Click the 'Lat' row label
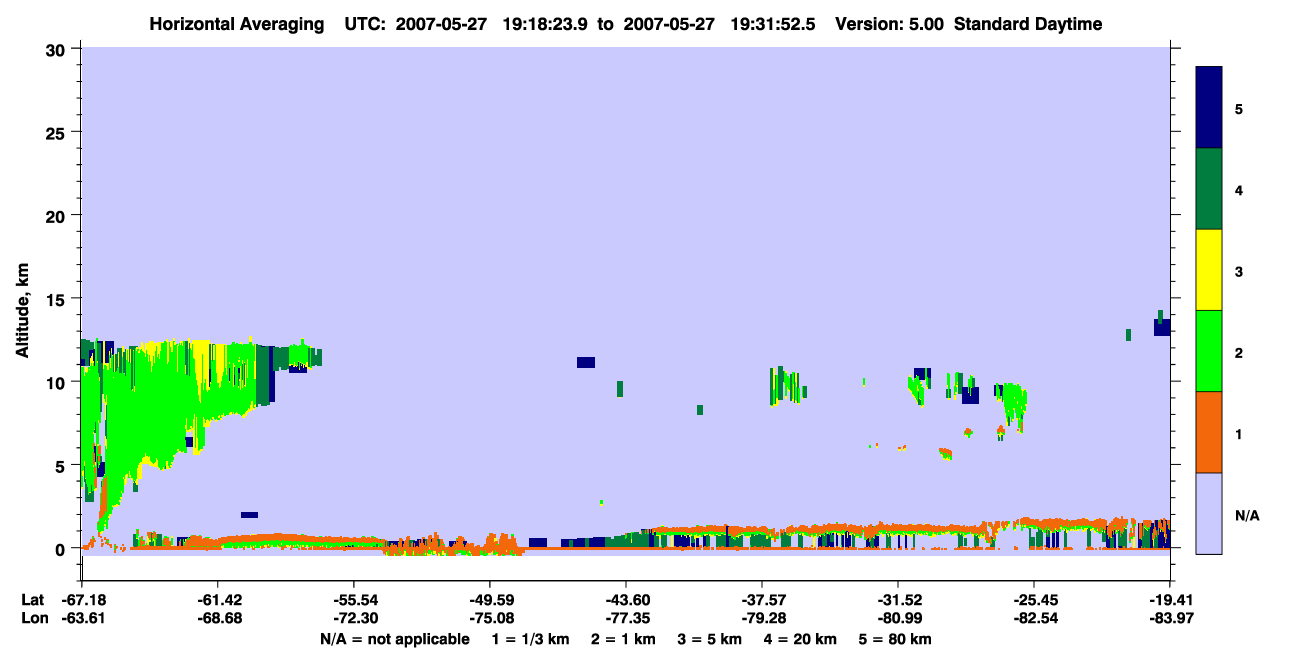This screenshot has width=1300, height=667. (33, 600)
